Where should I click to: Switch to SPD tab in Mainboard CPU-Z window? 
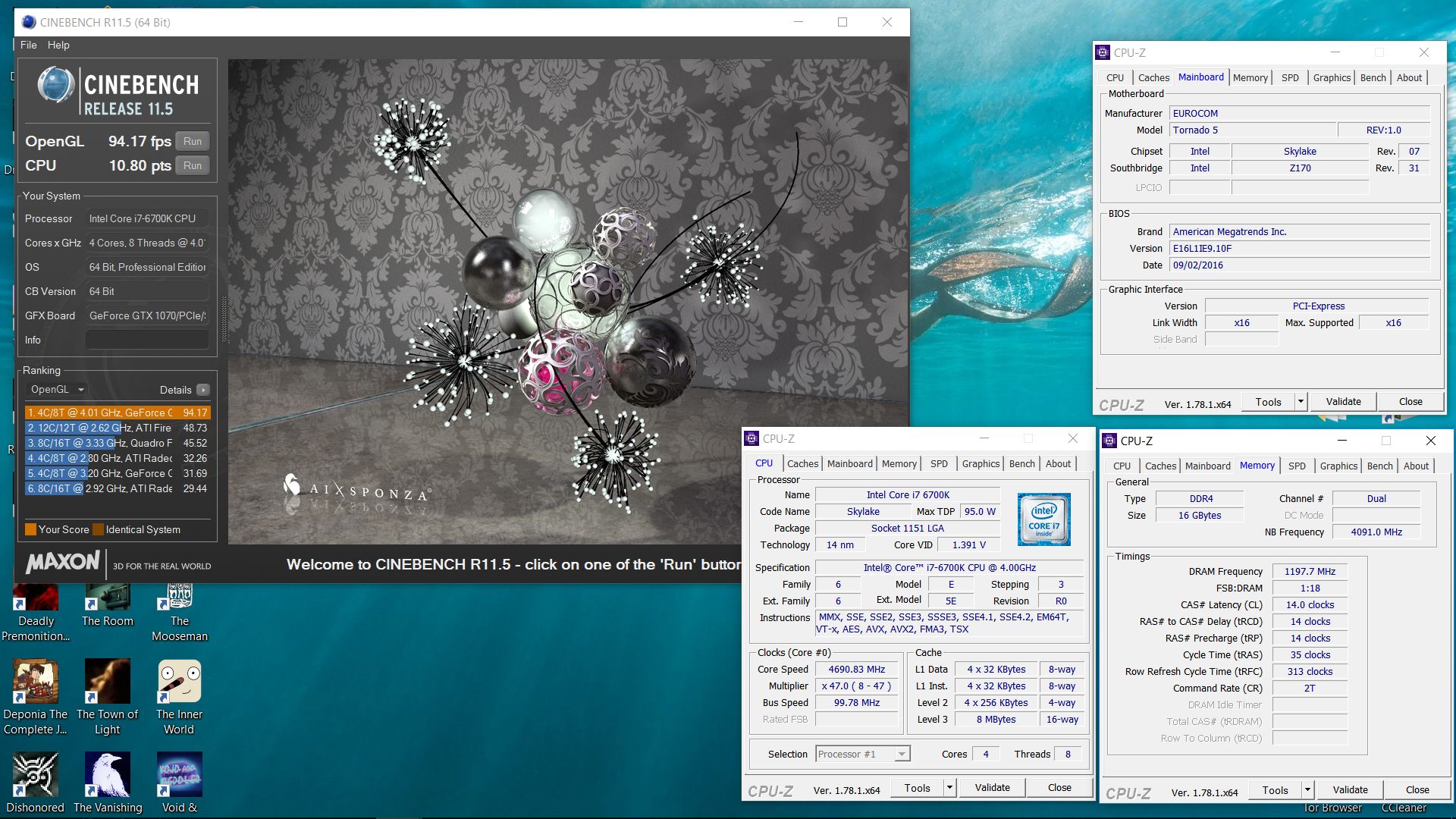pos(1290,77)
